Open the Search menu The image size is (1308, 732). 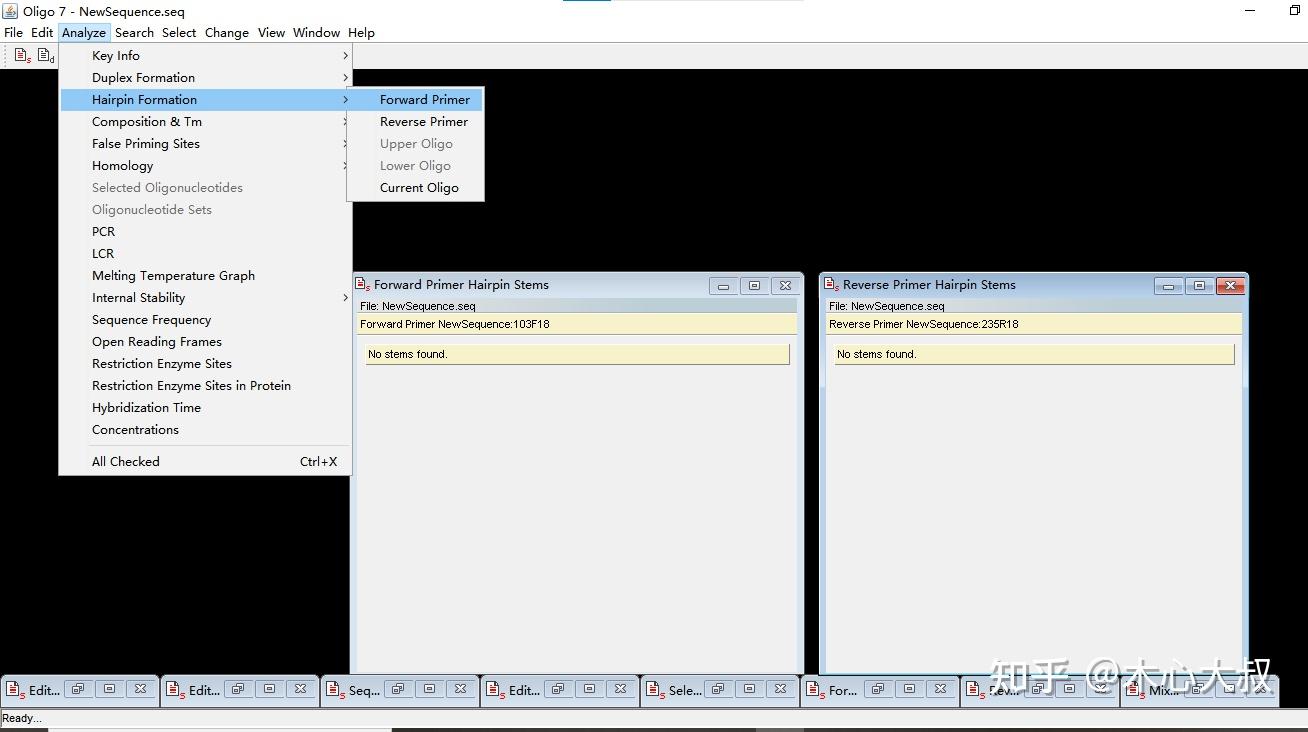click(x=134, y=33)
